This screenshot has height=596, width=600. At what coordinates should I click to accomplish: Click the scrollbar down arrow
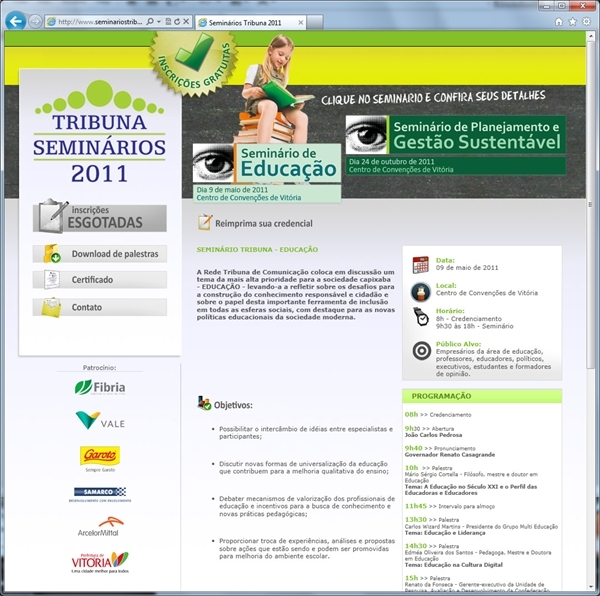click(x=592, y=588)
